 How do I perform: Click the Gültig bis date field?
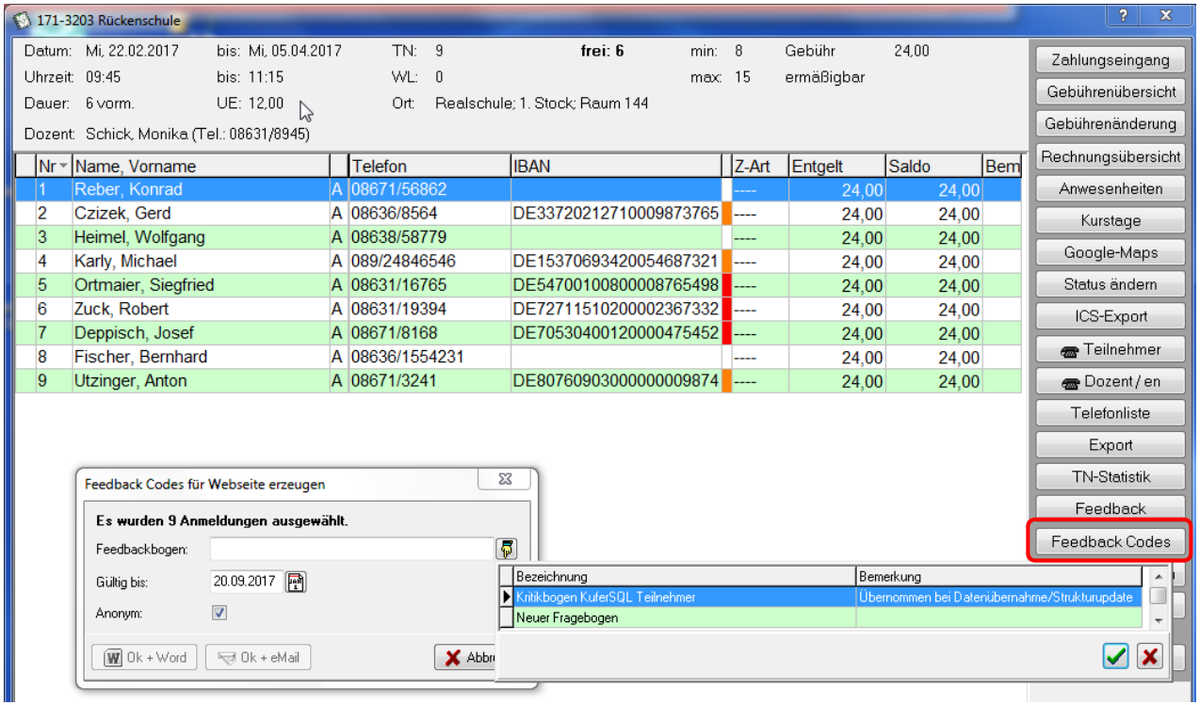[247, 582]
